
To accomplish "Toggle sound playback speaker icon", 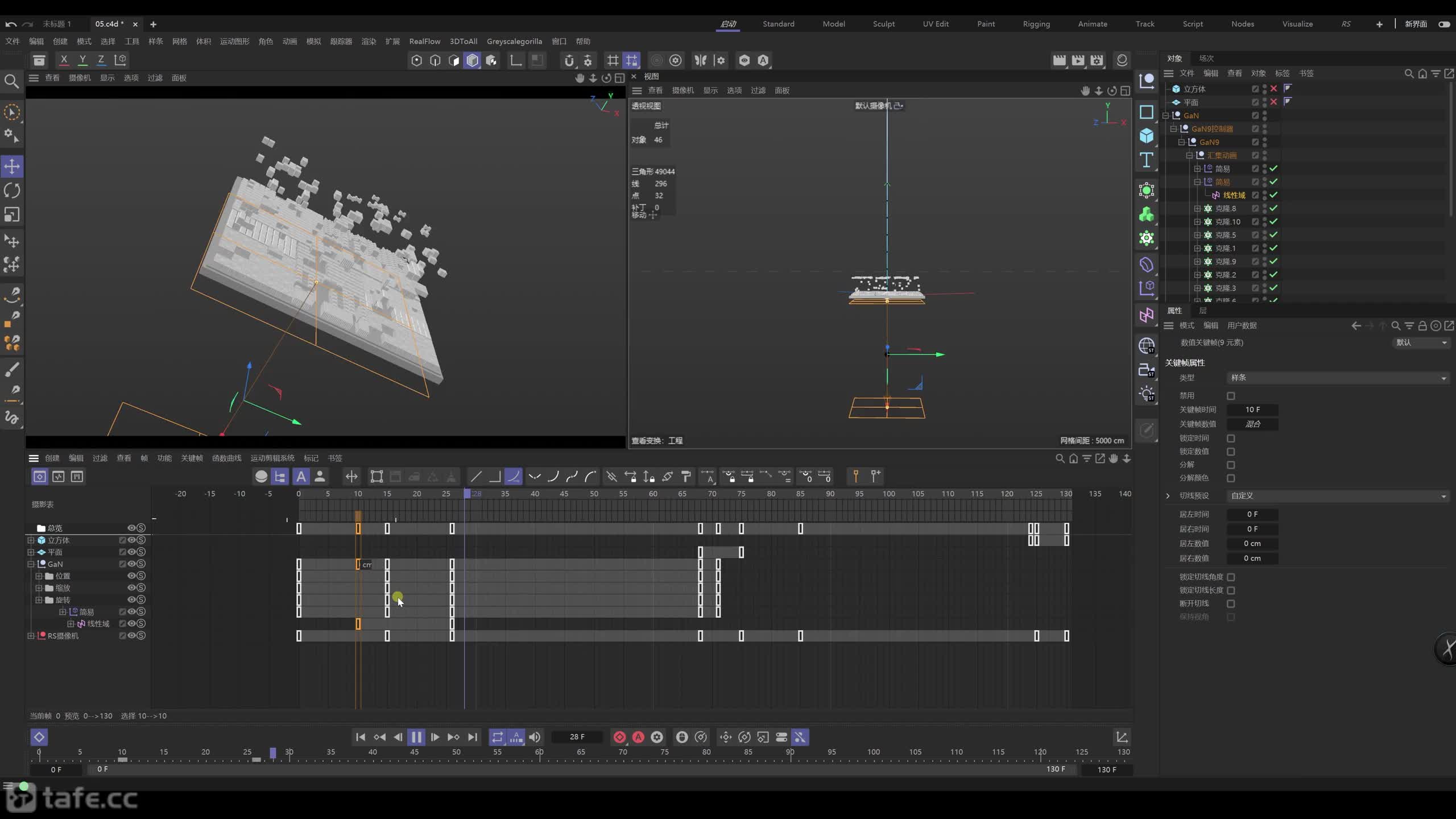I will pyautogui.click(x=535, y=737).
